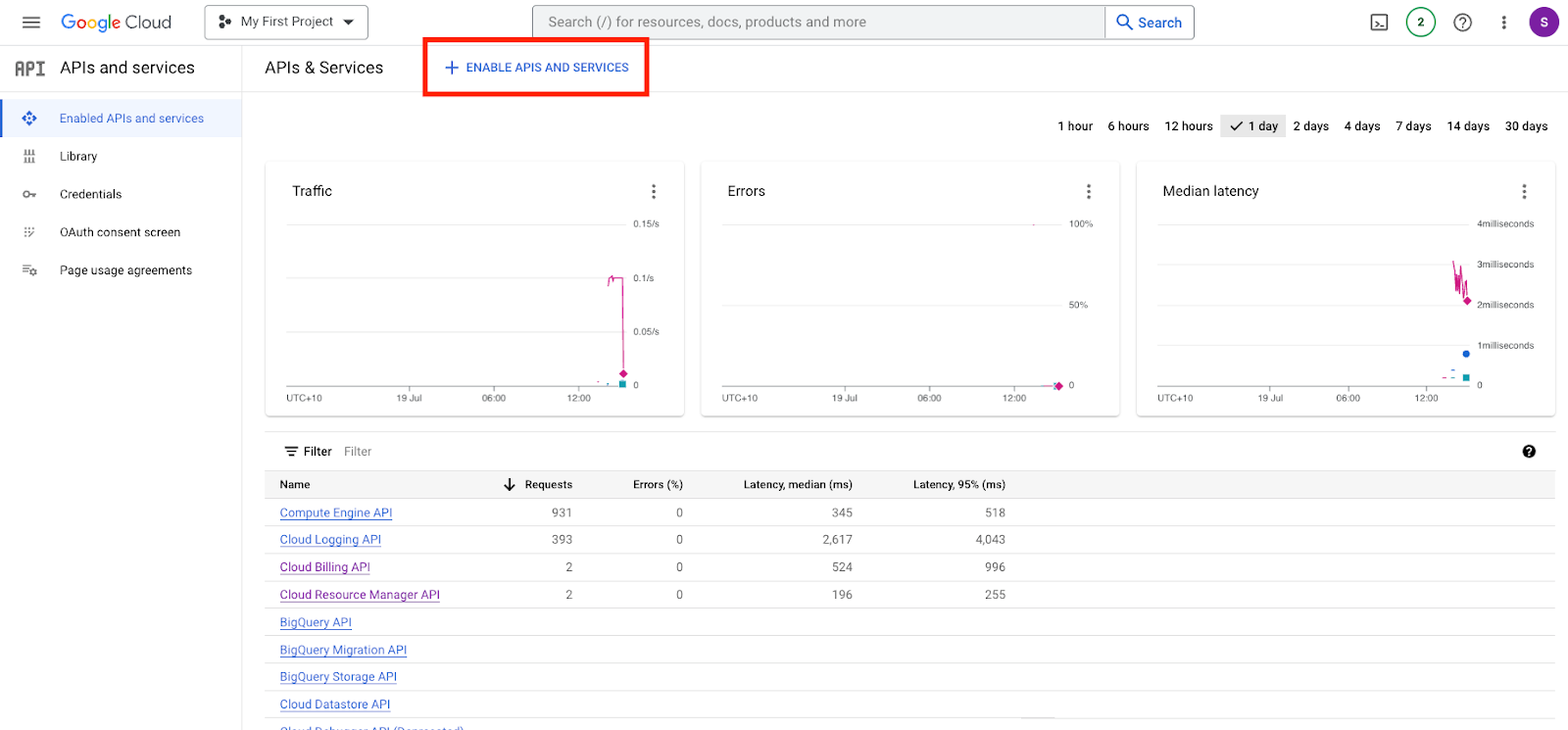
Task: Open notifications badge showing 2
Action: coord(1420,23)
